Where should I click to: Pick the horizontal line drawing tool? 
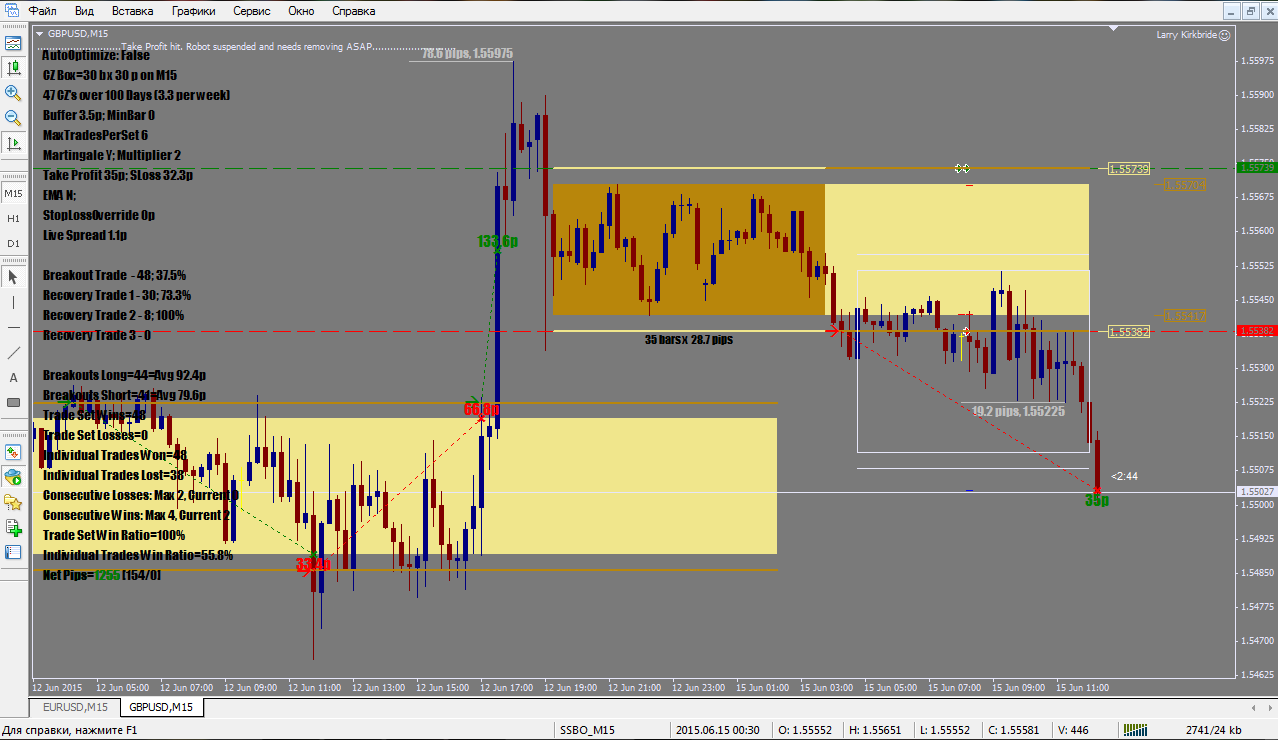[13, 327]
